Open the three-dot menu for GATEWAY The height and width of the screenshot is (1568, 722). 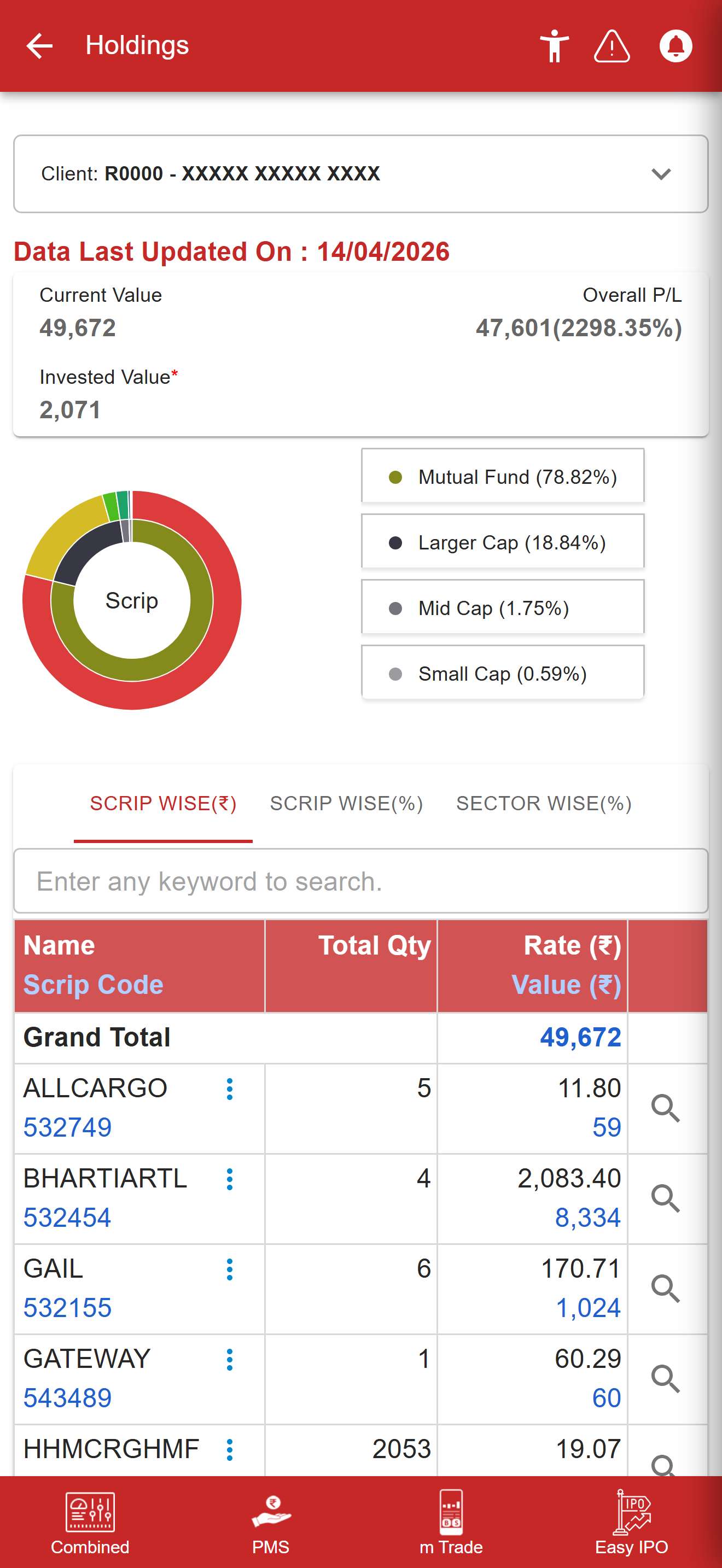point(230,1359)
